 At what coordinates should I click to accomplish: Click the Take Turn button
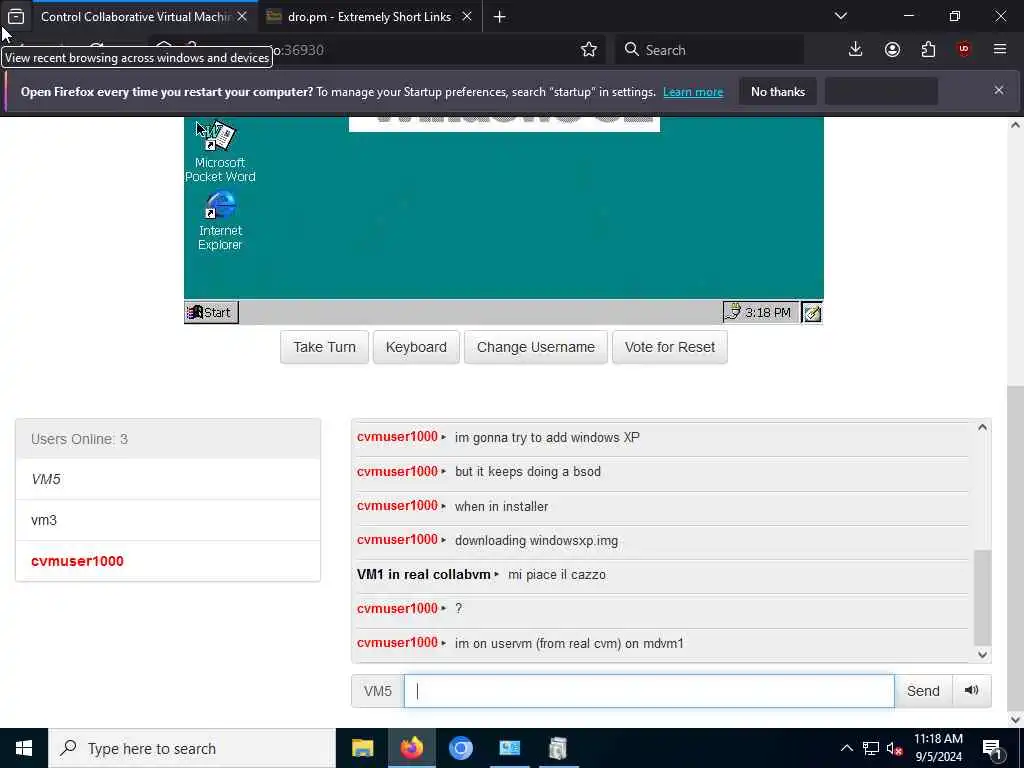coord(325,347)
